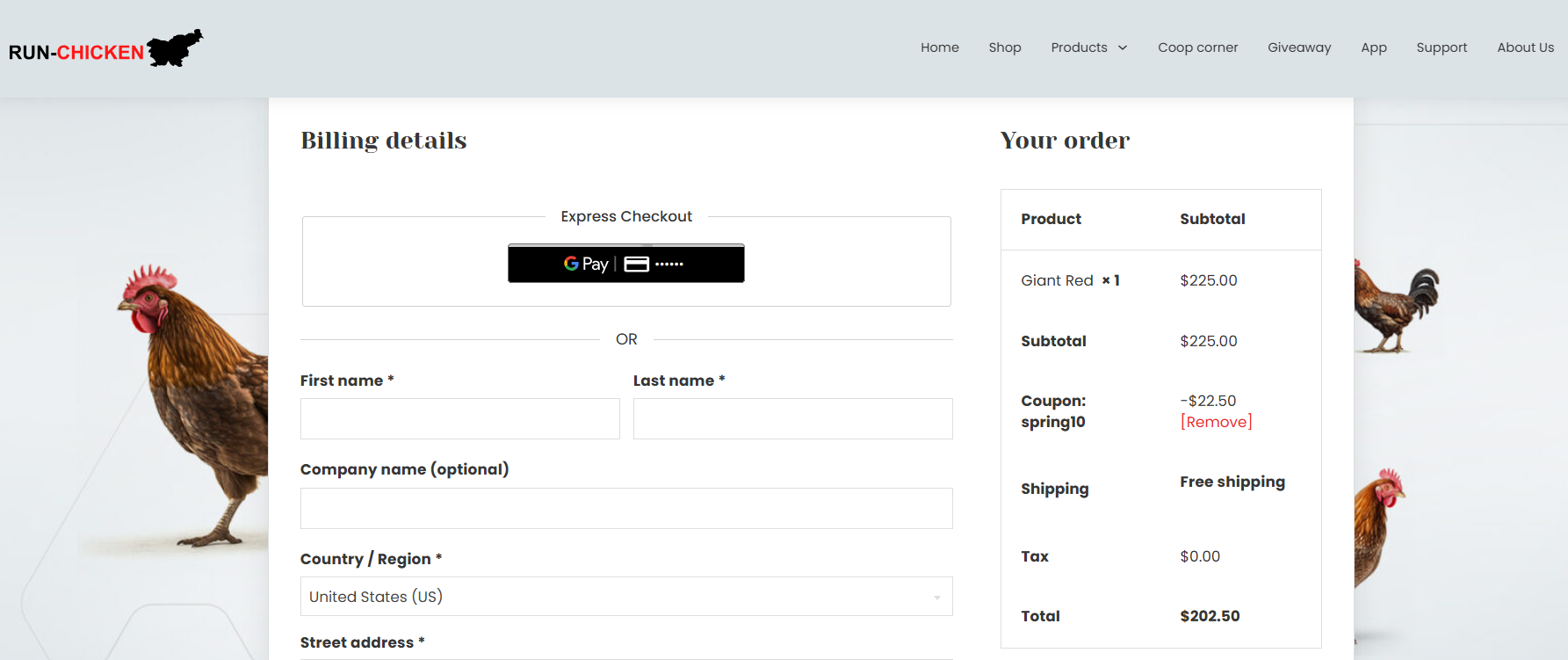Click the Express Checkout payment button
Screen dimensions: 1568x660
(625, 264)
